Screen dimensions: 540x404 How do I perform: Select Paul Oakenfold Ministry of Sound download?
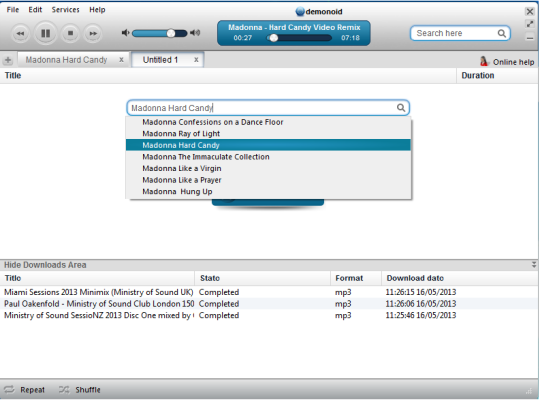(x=269, y=304)
